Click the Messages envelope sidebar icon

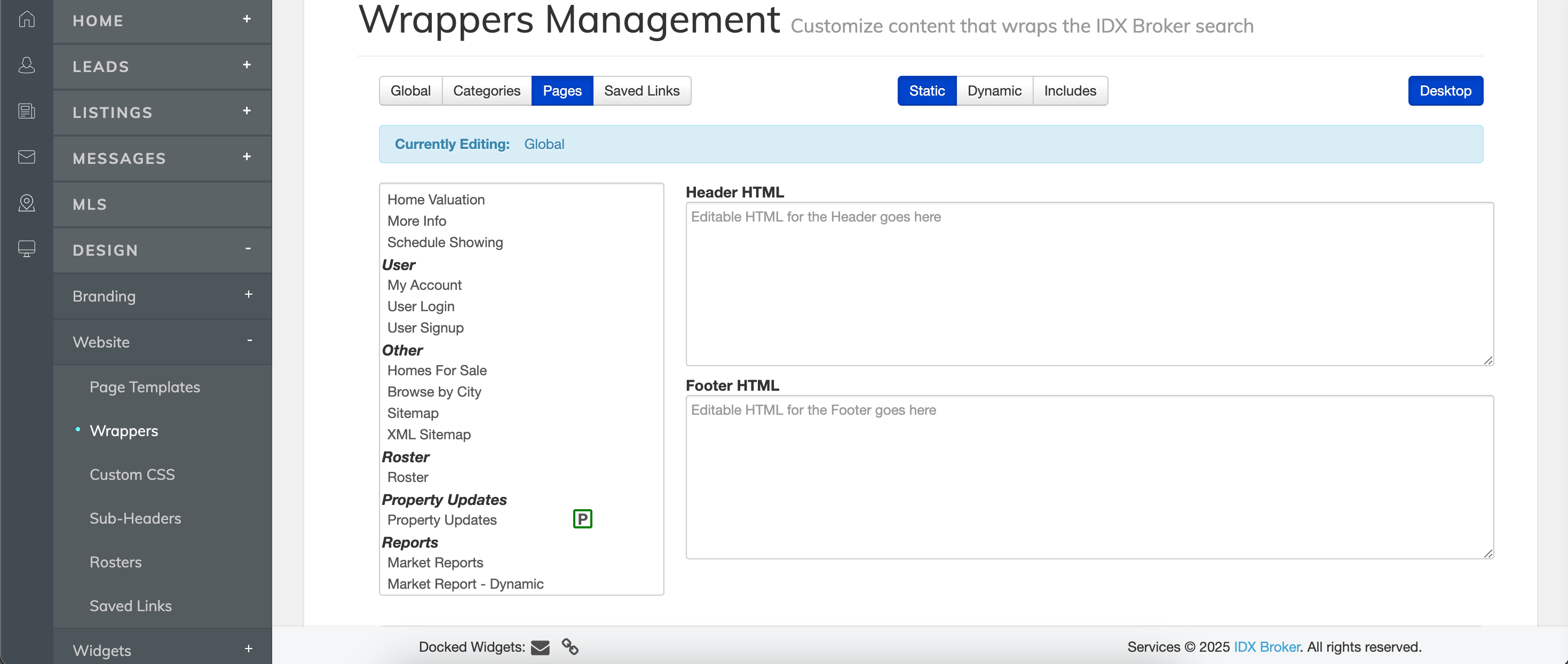[26, 157]
